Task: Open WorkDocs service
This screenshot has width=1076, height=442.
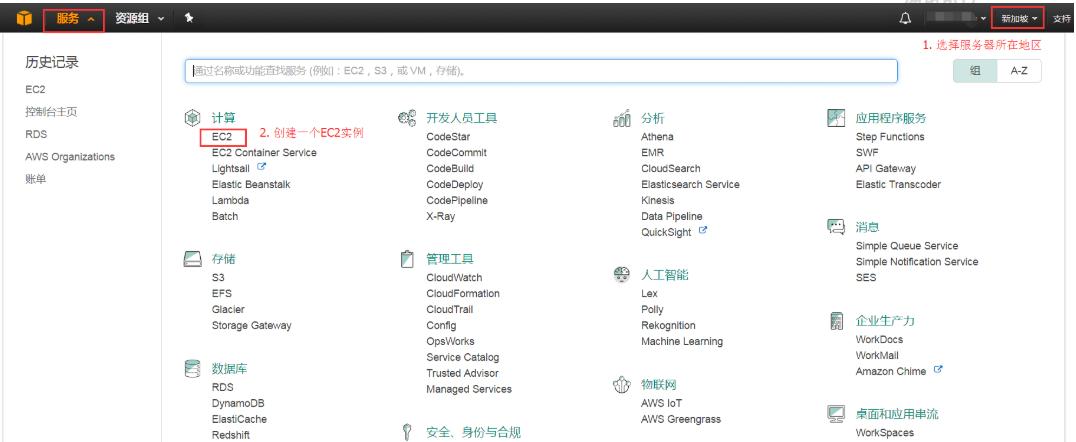Action: pyautogui.click(x=880, y=340)
